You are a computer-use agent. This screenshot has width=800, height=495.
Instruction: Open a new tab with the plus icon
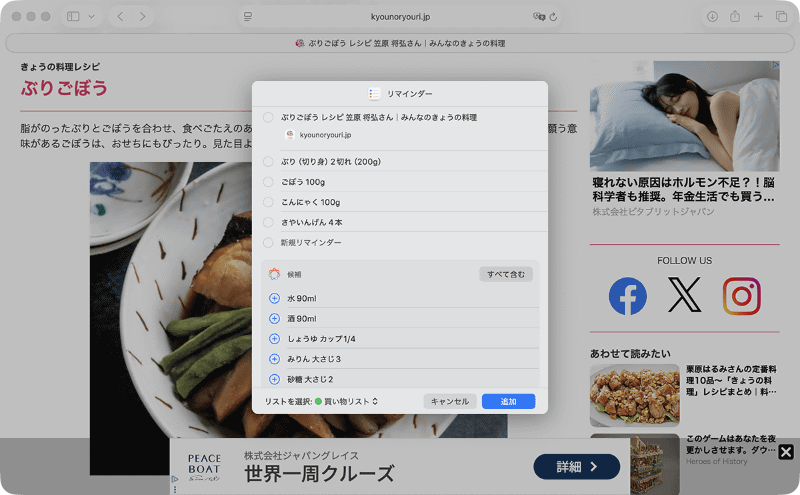pyautogui.click(x=758, y=16)
